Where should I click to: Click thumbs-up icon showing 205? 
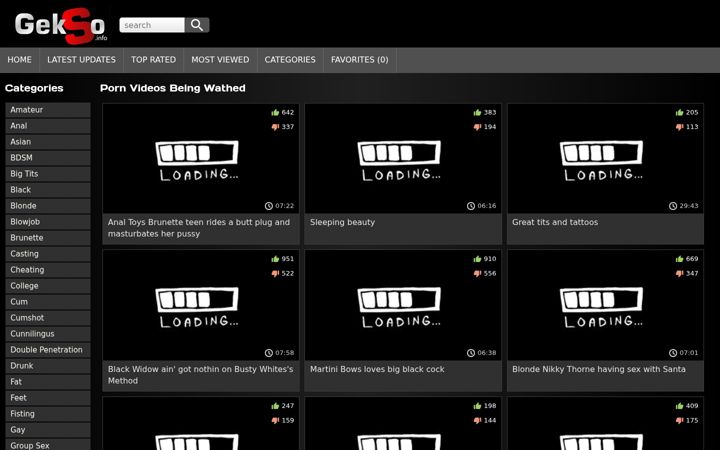(x=679, y=112)
